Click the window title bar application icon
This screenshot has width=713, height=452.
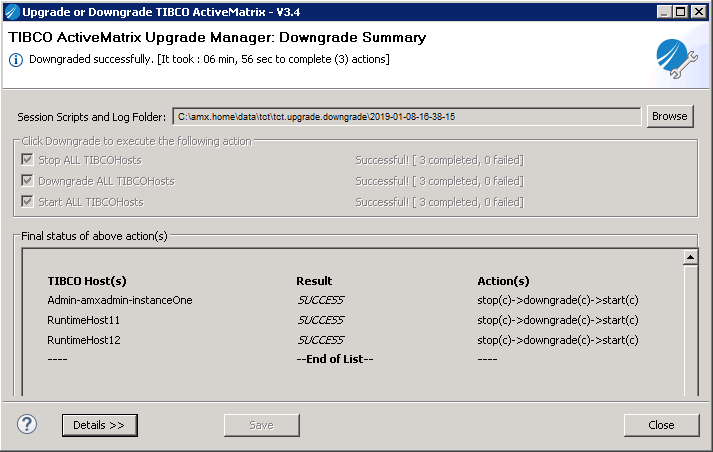pyautogui.click(x=12, y=11)
